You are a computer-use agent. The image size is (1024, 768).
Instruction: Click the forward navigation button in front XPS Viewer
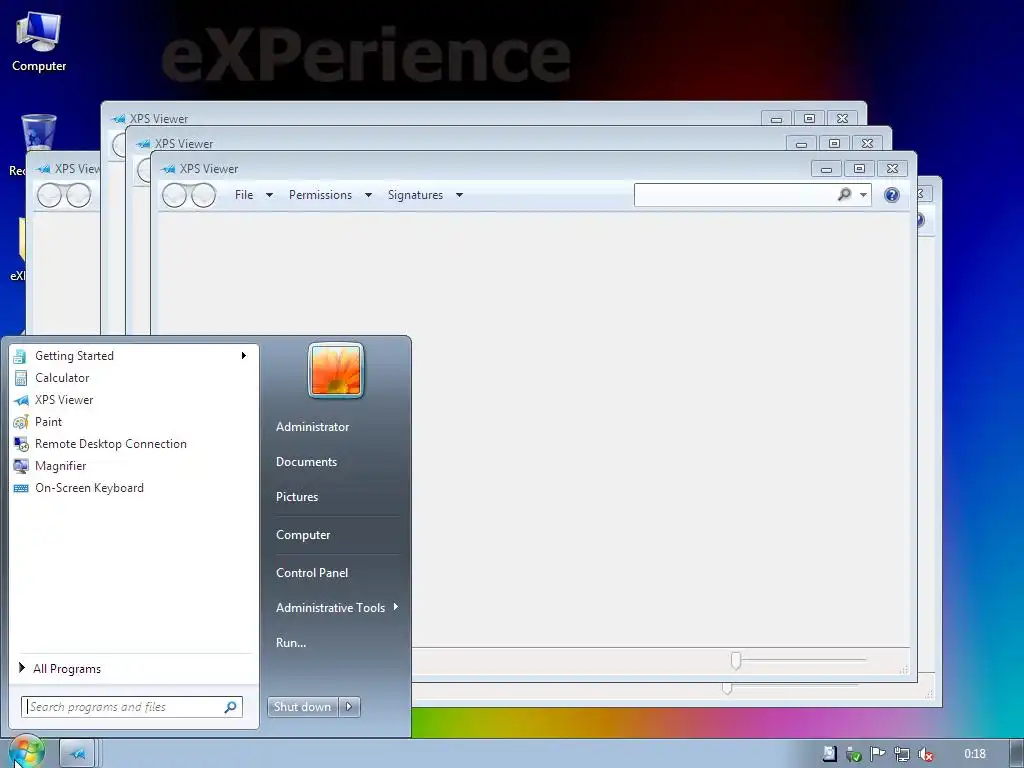pos(203,195)
